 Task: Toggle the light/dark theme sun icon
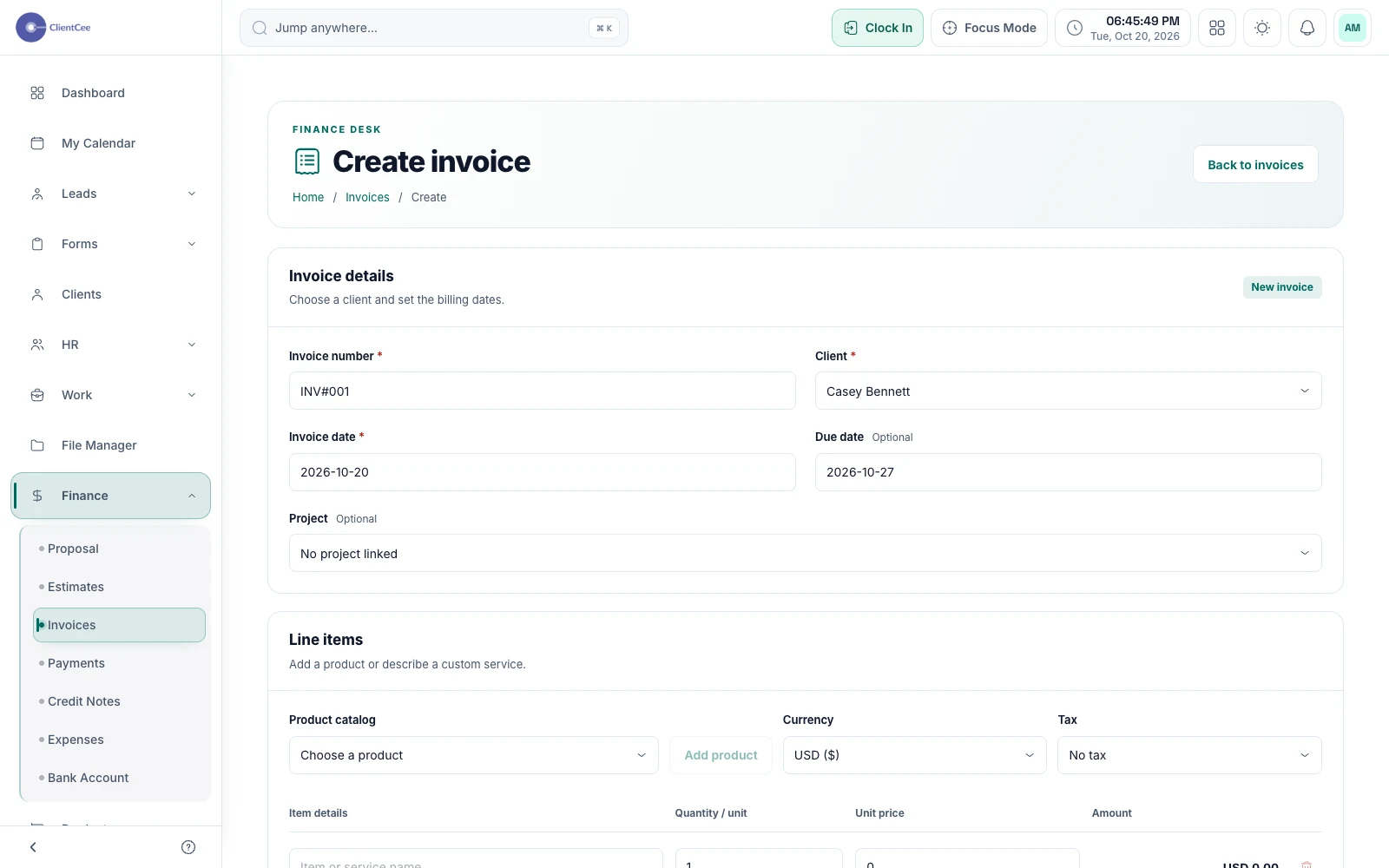point(1262,28)
